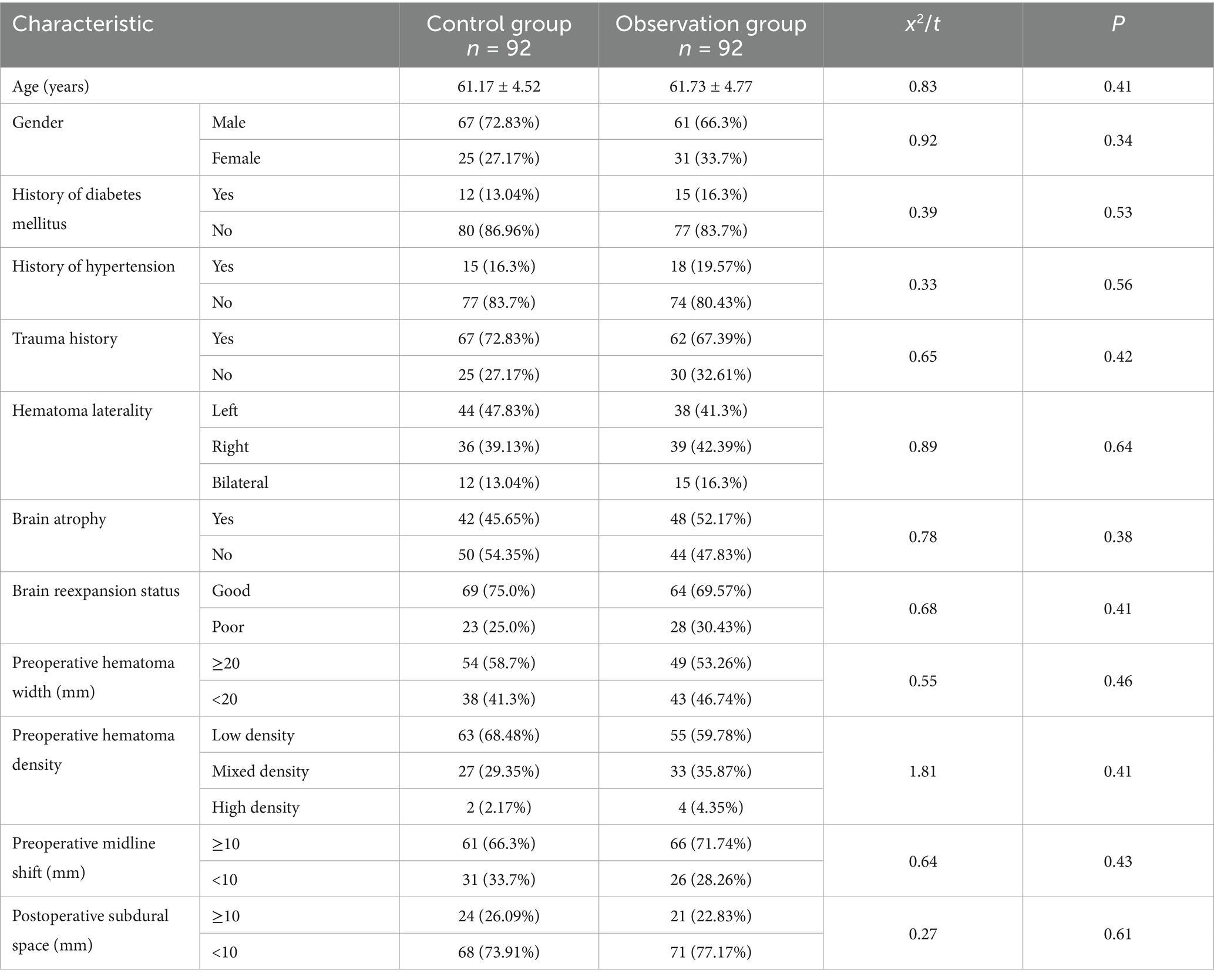Click the Observation group column header

click(711, 35)
